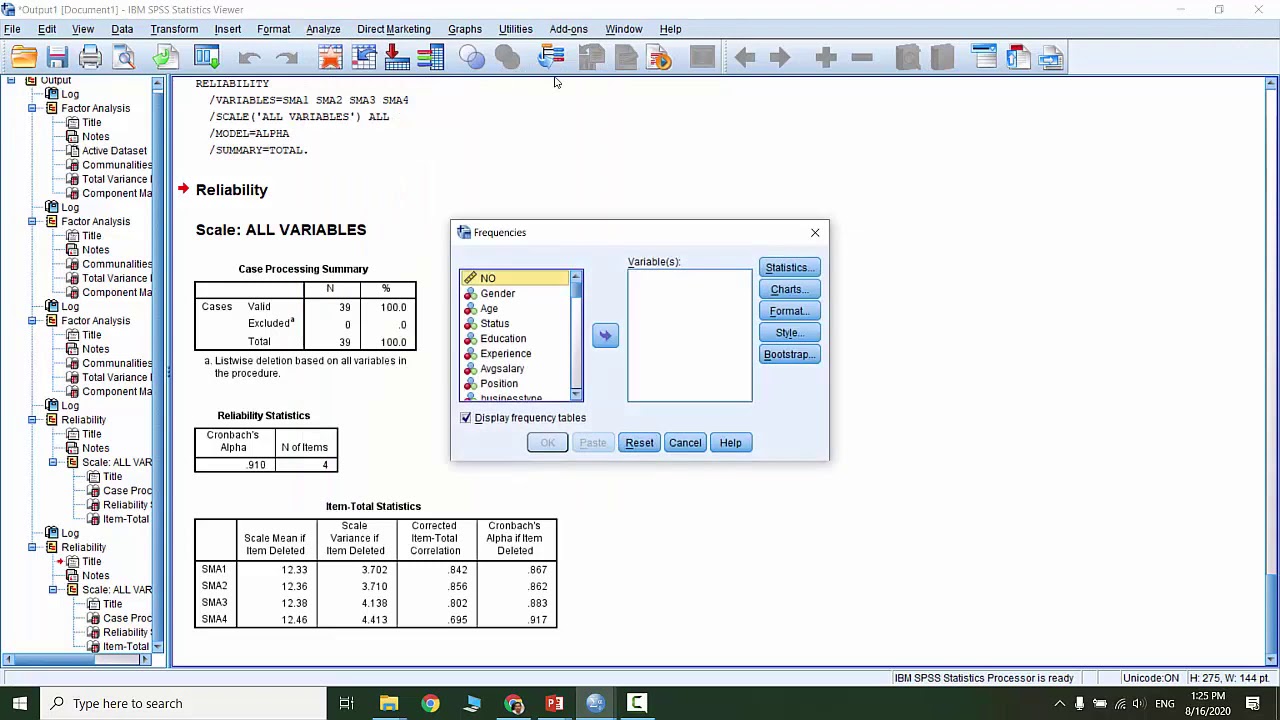Click the Format... button in Frequencies
This screenshot has width=1280, height=720.
790,311
